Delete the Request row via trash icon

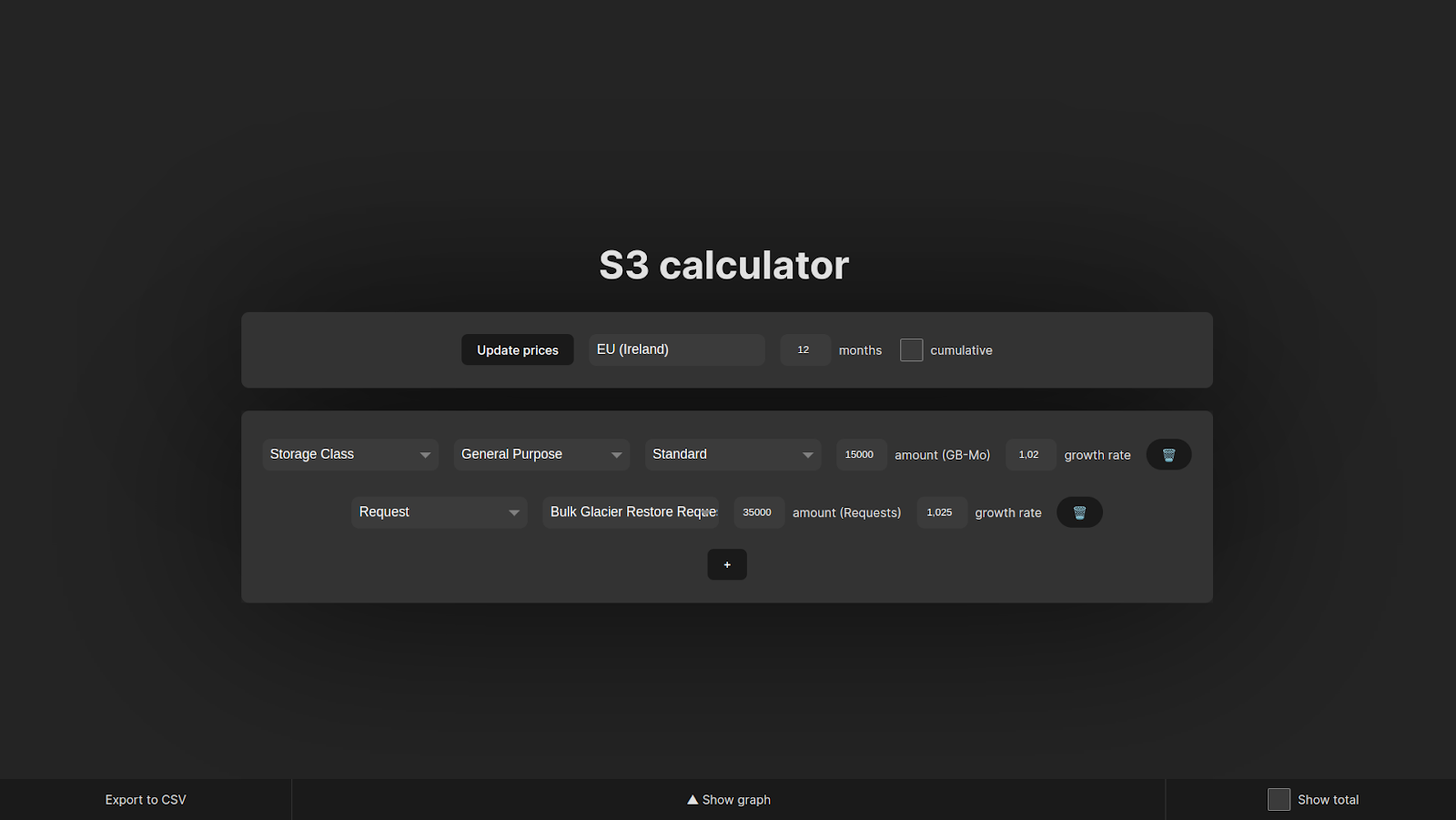1079,512
